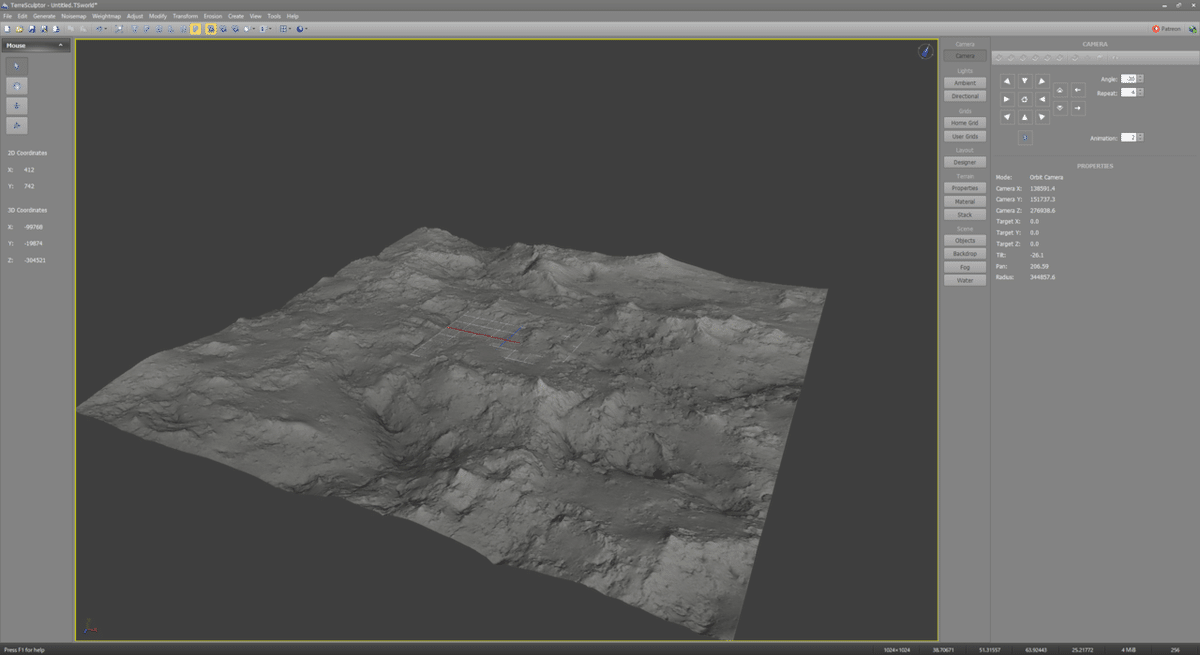The height and width of the screenshot is (655, 1200).
Task: Click the Patreon icon at top right
Action: [x=1156, y=29]
